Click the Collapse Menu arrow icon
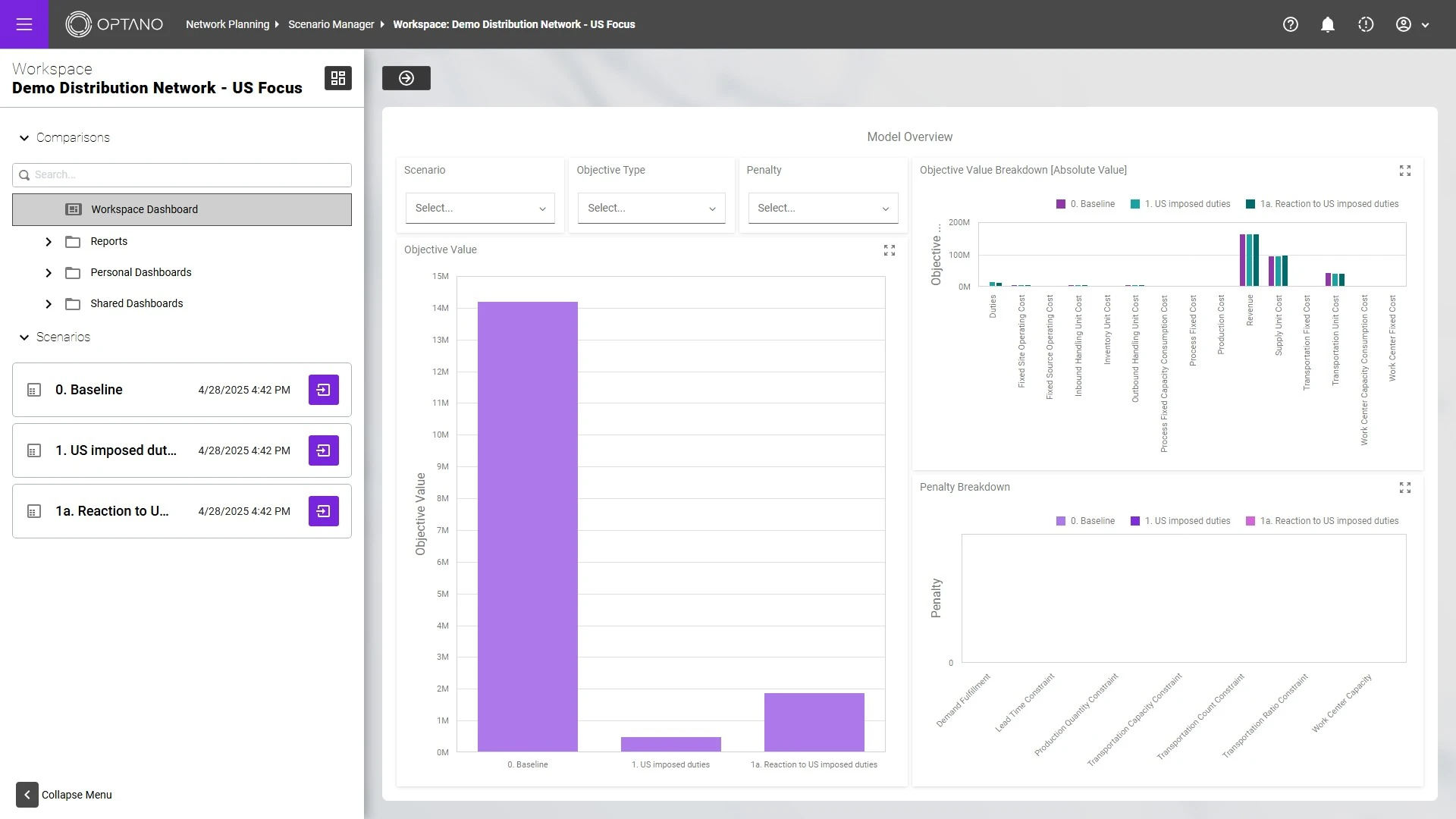 click(x=27, y=795)
